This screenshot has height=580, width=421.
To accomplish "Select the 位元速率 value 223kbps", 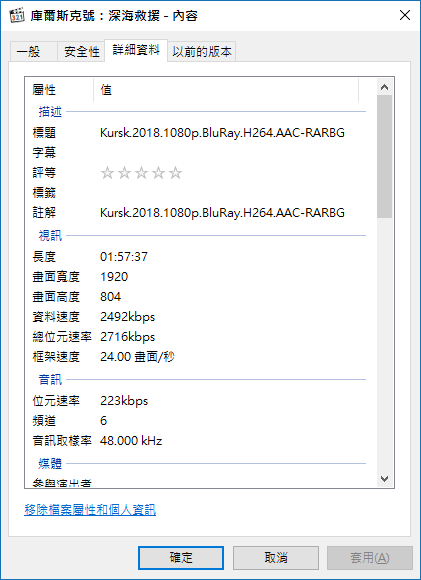I will (124, 401).
